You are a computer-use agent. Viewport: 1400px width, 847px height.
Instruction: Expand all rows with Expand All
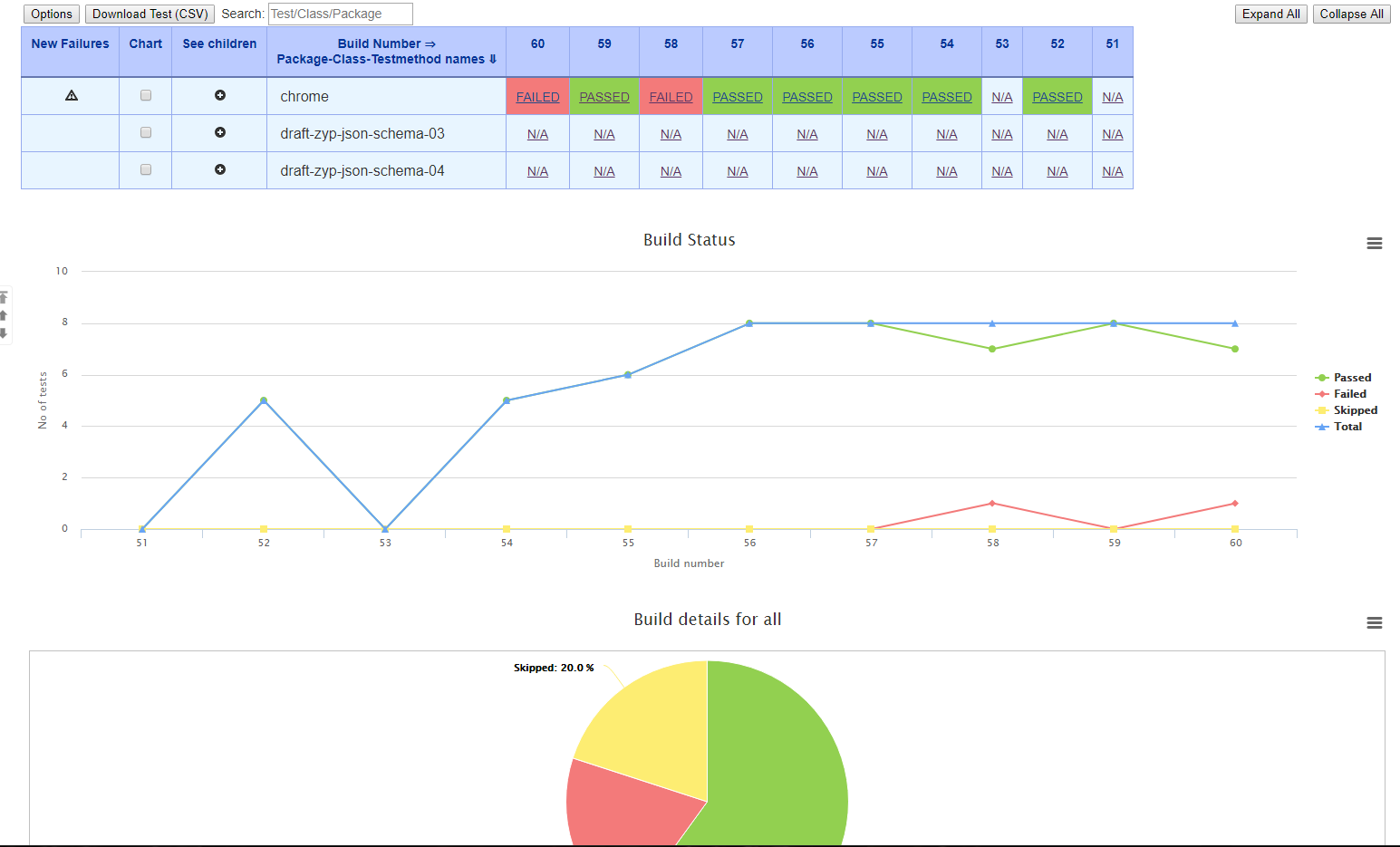click(1270, 14)
